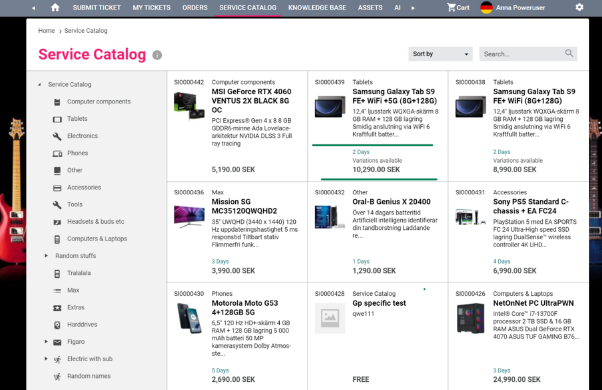Open the My Tickets tab
The height and width of the screenshot is (390, 602).
pyautogui.click(x=151, y=7)
